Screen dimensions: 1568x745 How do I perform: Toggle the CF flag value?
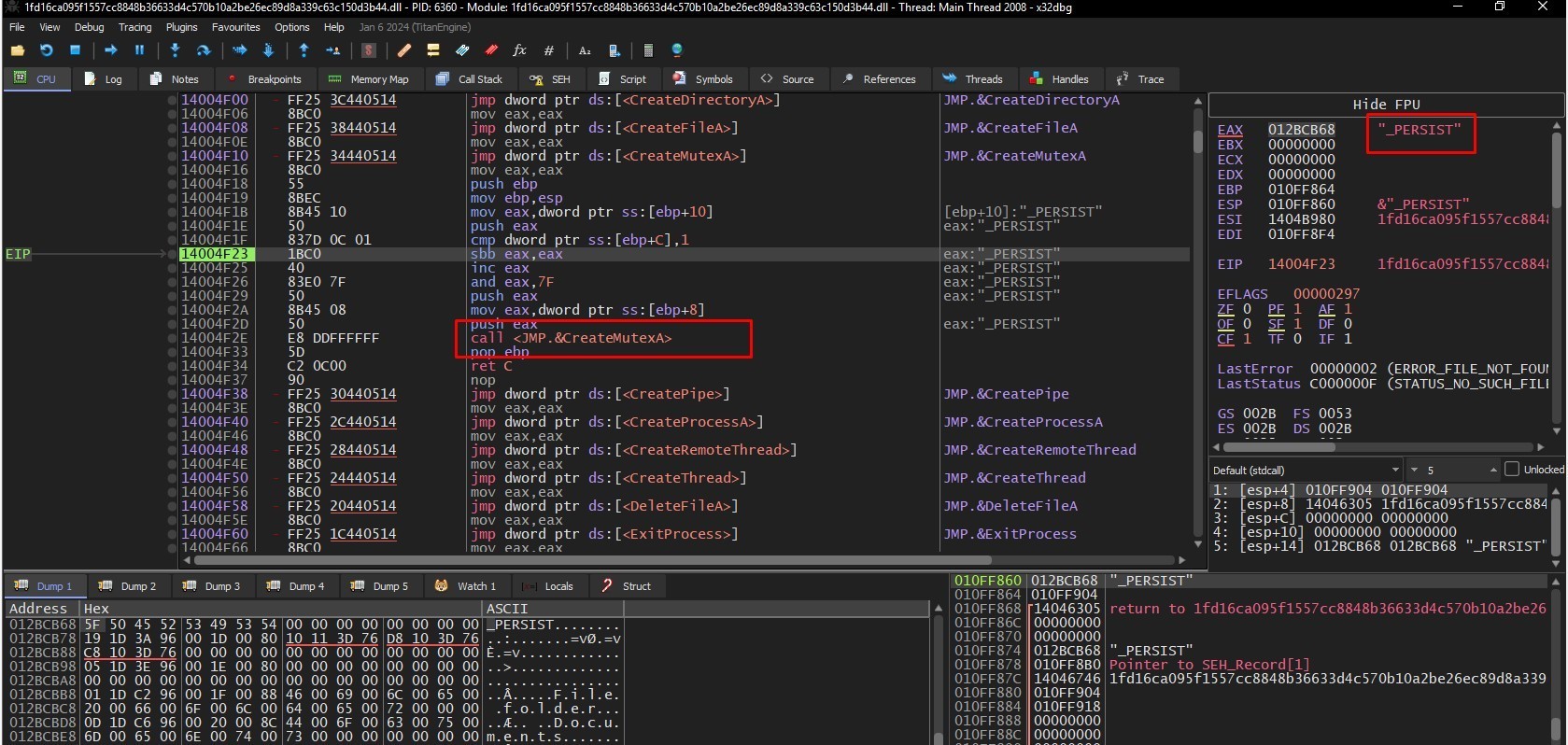click(1247, 339)
